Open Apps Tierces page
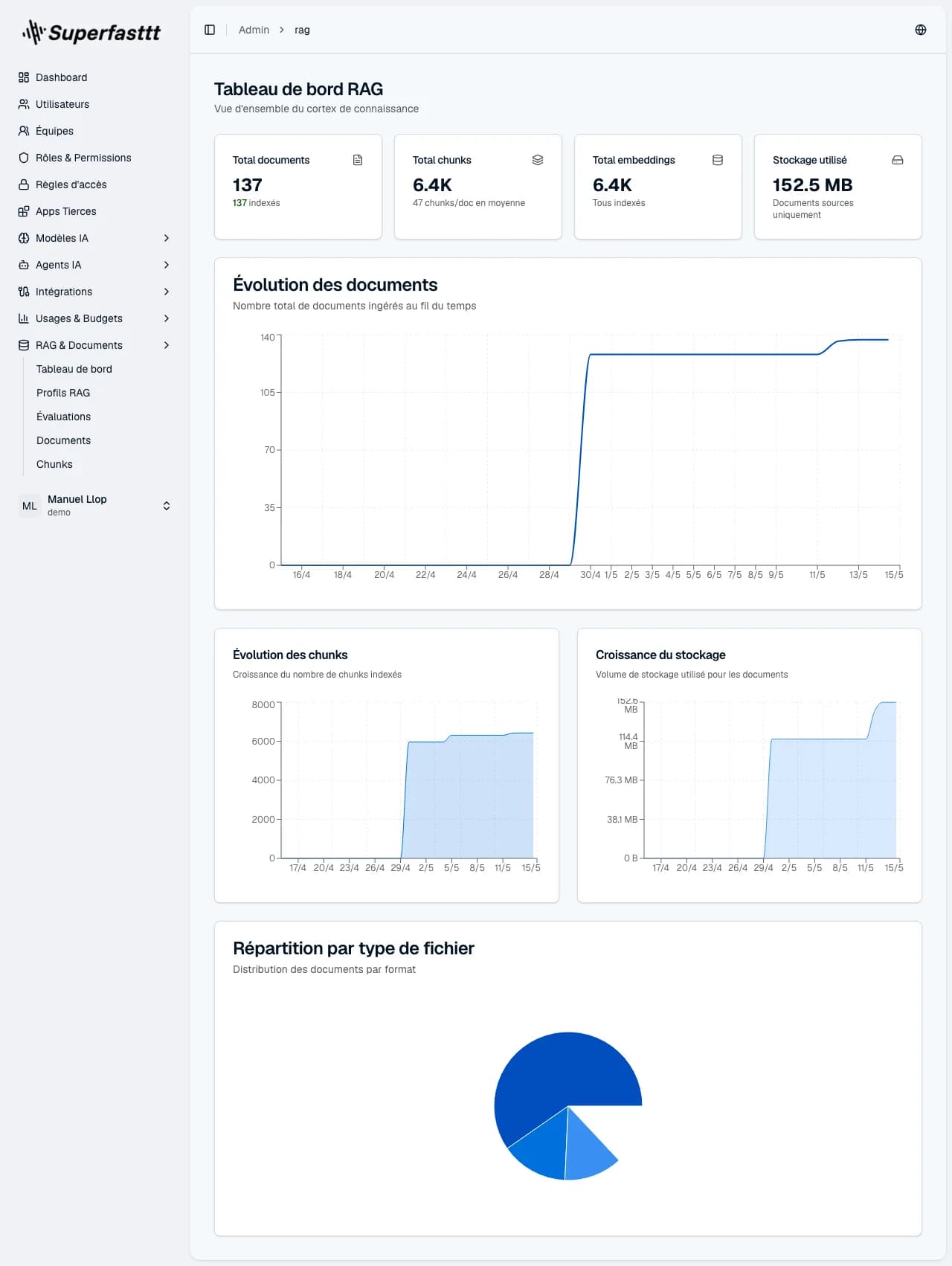 pos(95,211)
